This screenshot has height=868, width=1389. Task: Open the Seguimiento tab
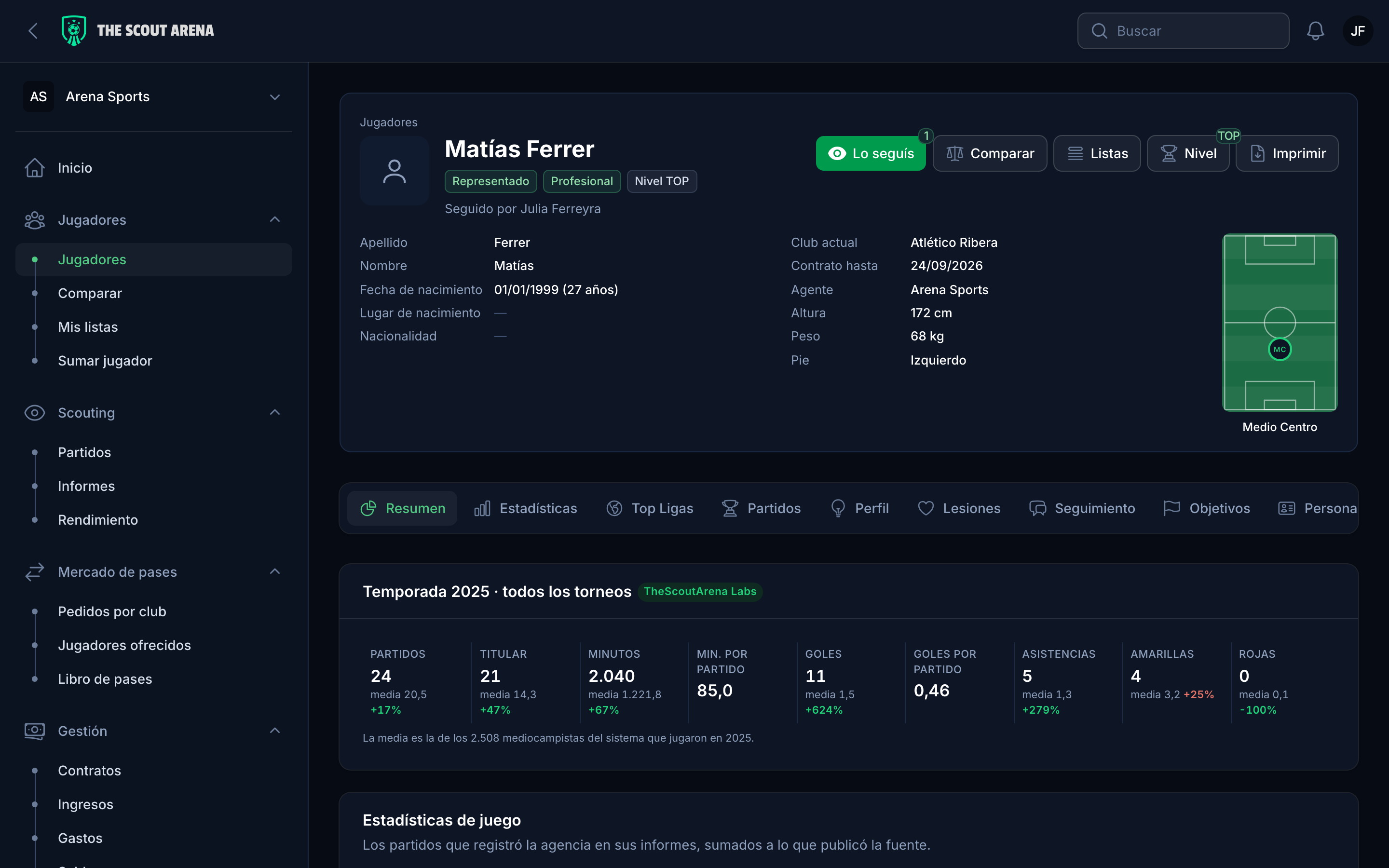pyautogui.click(x=1082, y=509)
